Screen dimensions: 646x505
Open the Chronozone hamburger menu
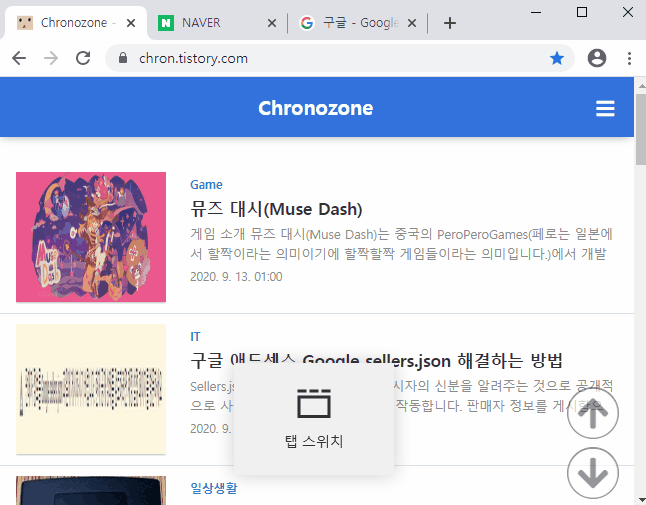(605, 108)
